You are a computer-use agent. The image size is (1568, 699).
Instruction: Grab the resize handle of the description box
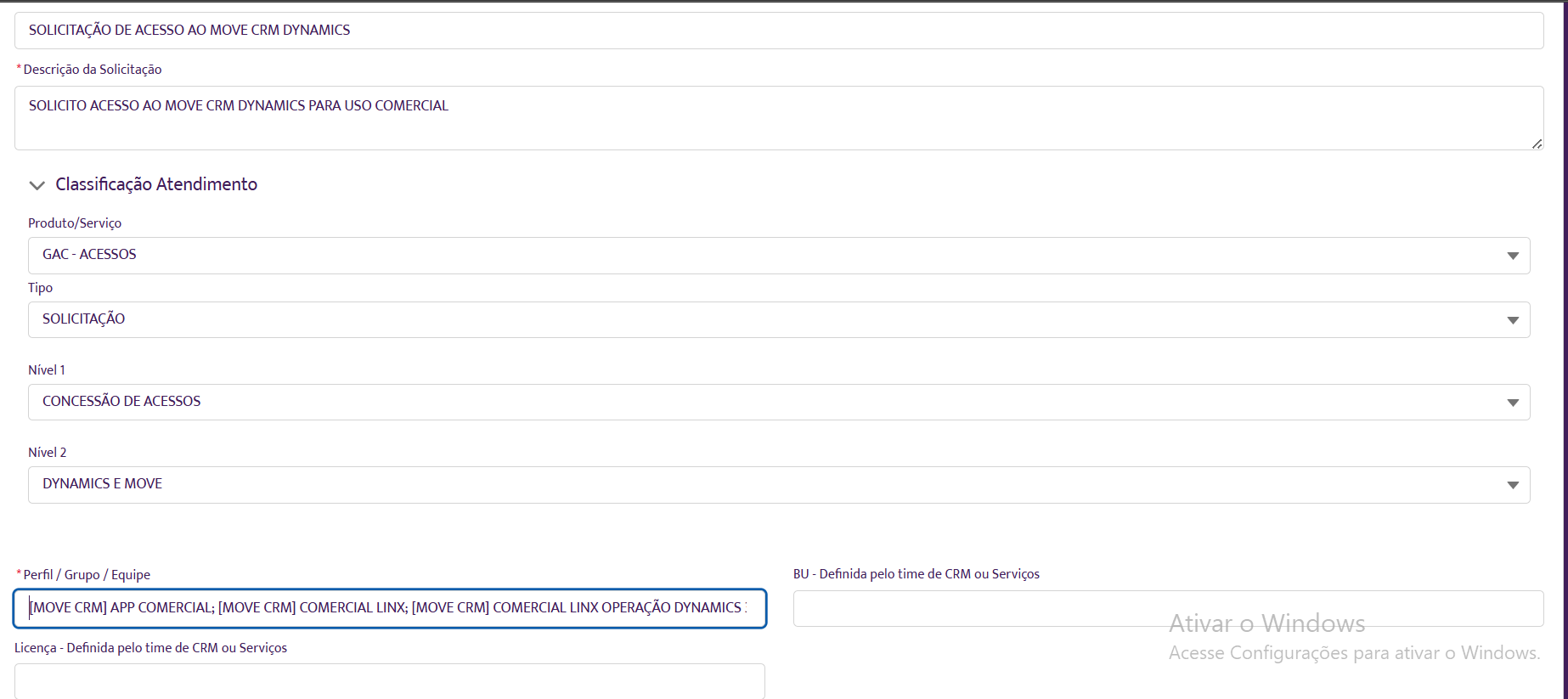[x=1537, y=144]
